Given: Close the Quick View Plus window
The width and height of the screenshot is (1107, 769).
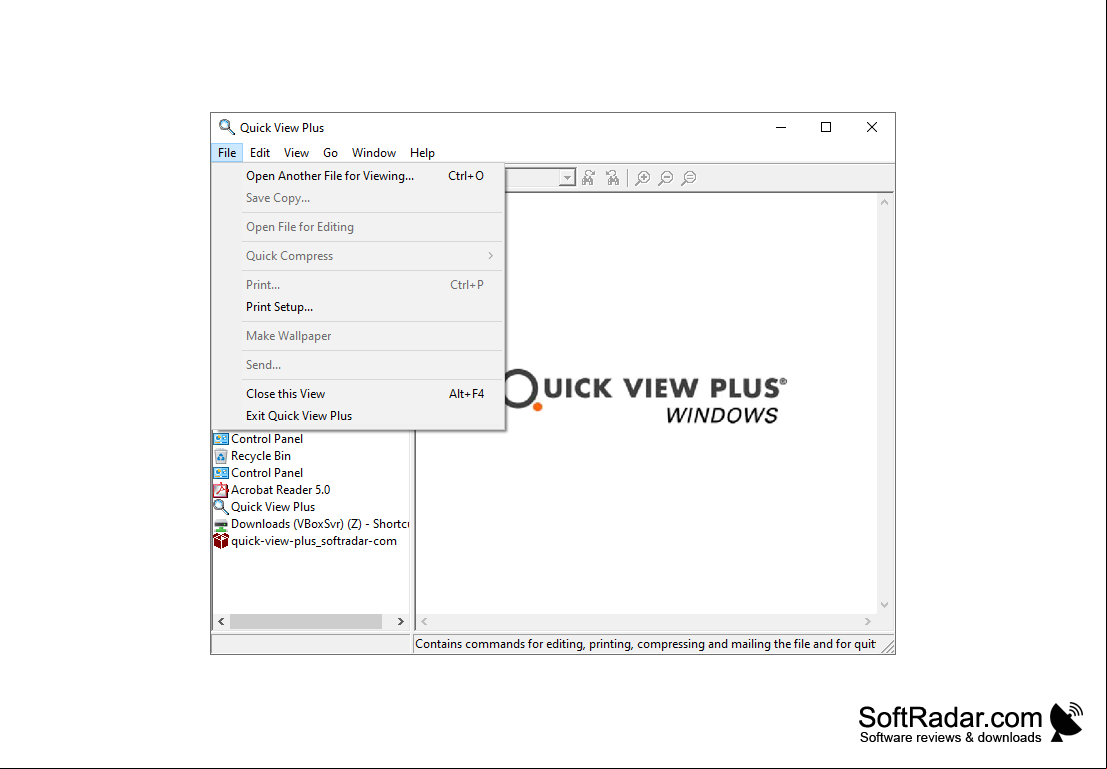Looking at the screenshot, I should tap(872, 127).
